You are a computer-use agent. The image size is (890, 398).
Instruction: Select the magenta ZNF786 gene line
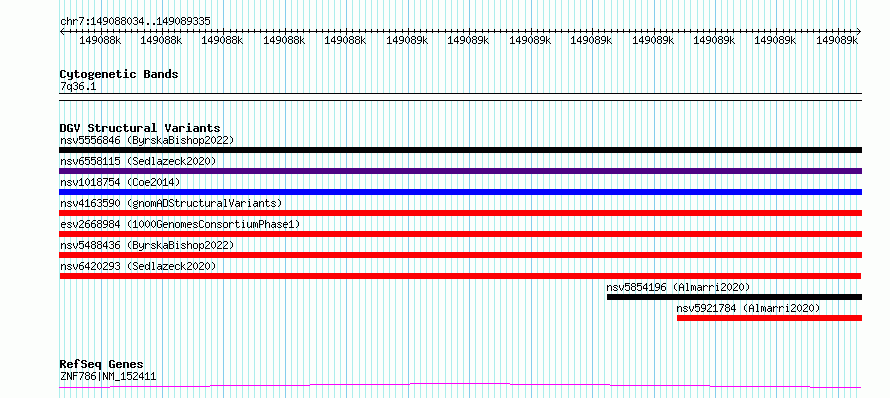point(460,386)
